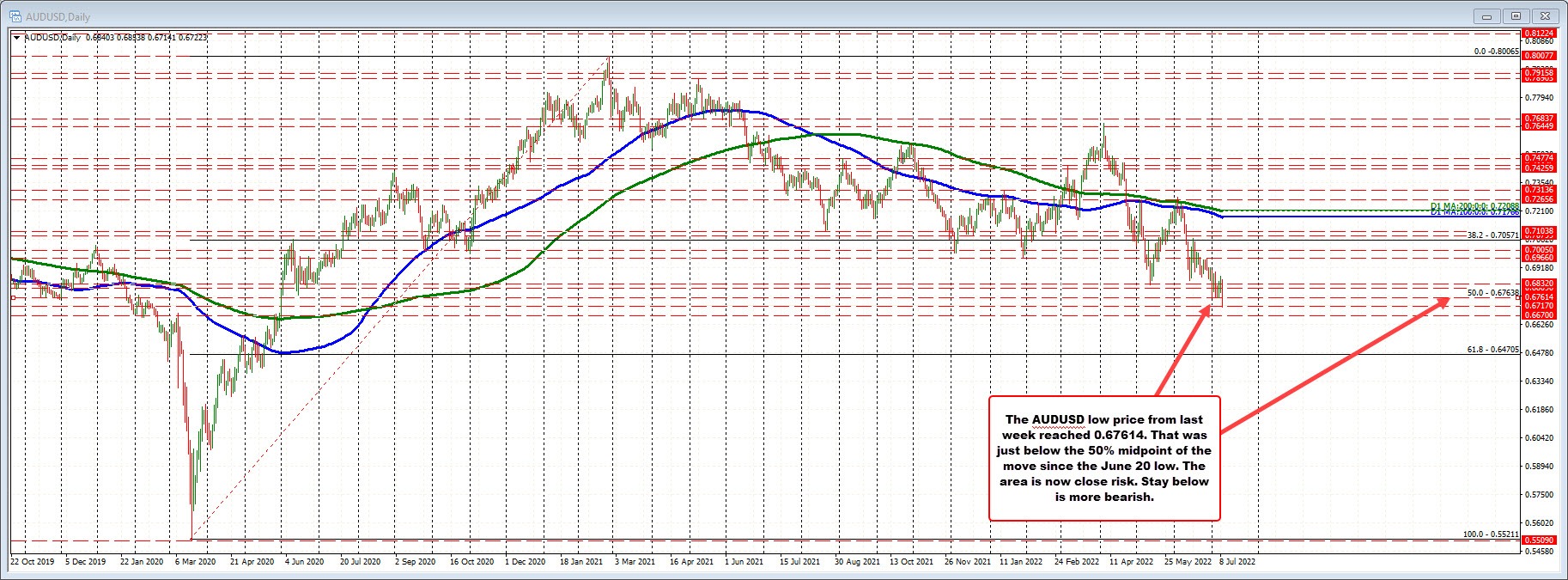Click the 50.0 - 0.67638 Fibonacci label

coord(1492,293)
